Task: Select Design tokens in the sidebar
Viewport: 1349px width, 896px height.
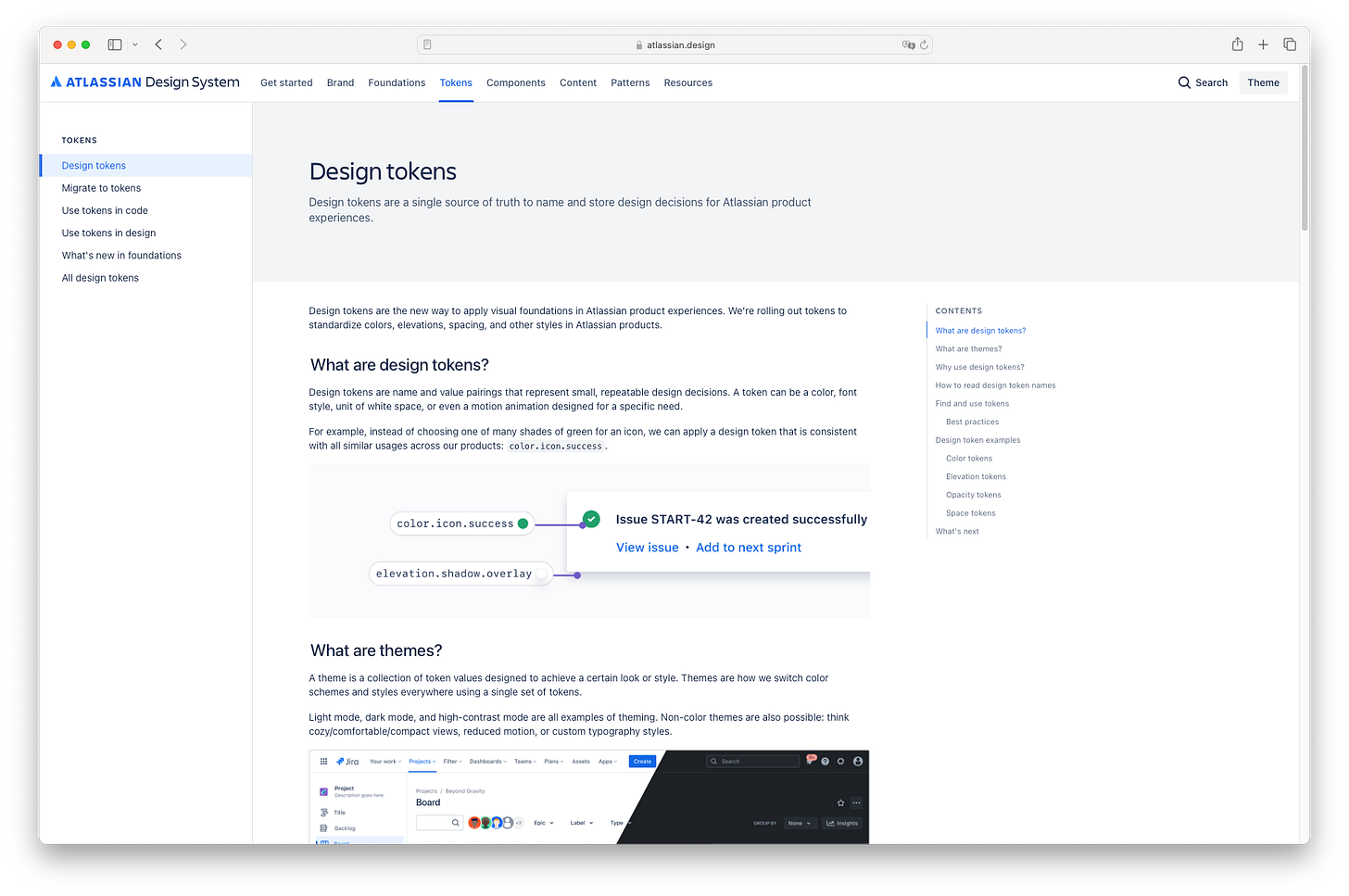Action: (x=145, y=166)
